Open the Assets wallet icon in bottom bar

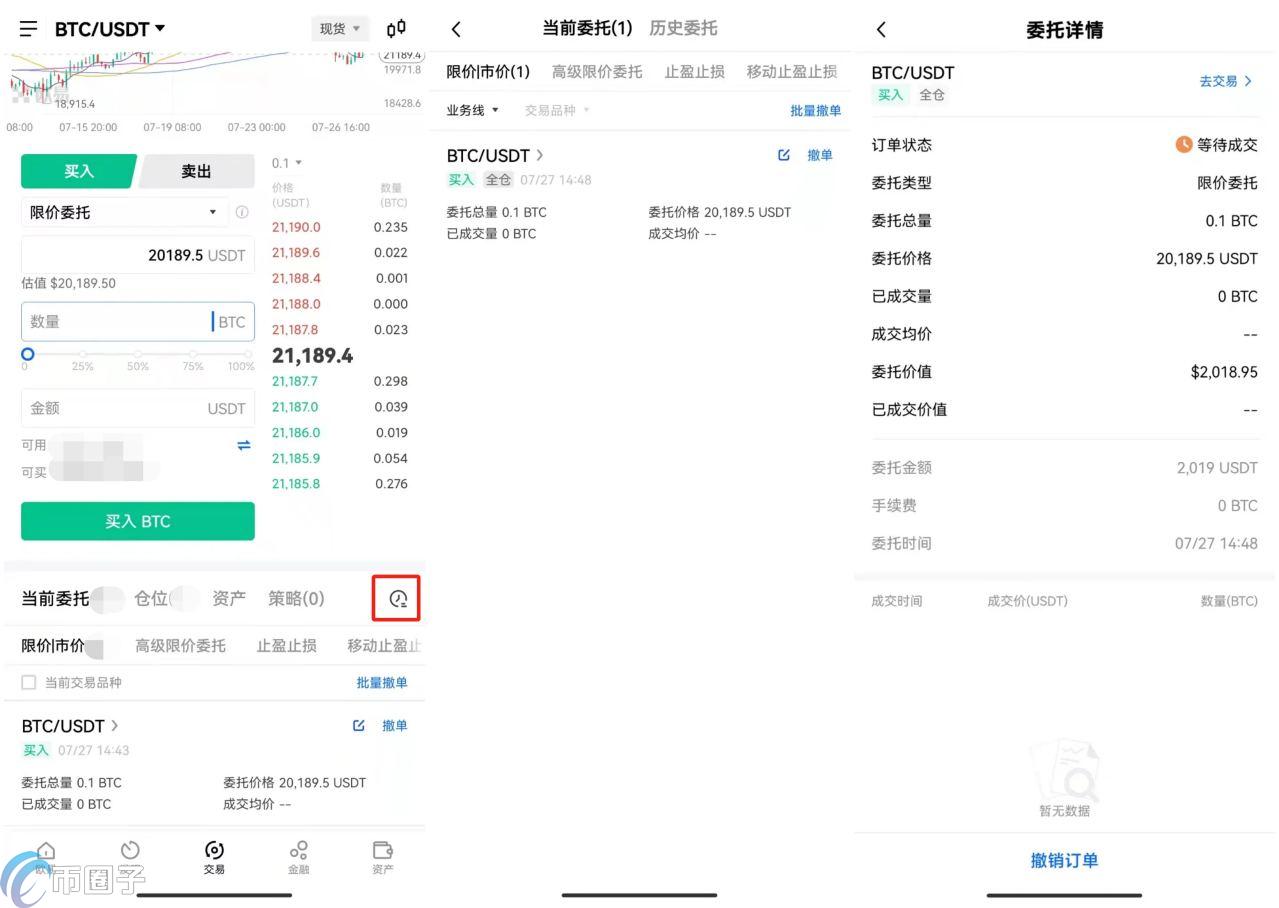click(382, 856)
